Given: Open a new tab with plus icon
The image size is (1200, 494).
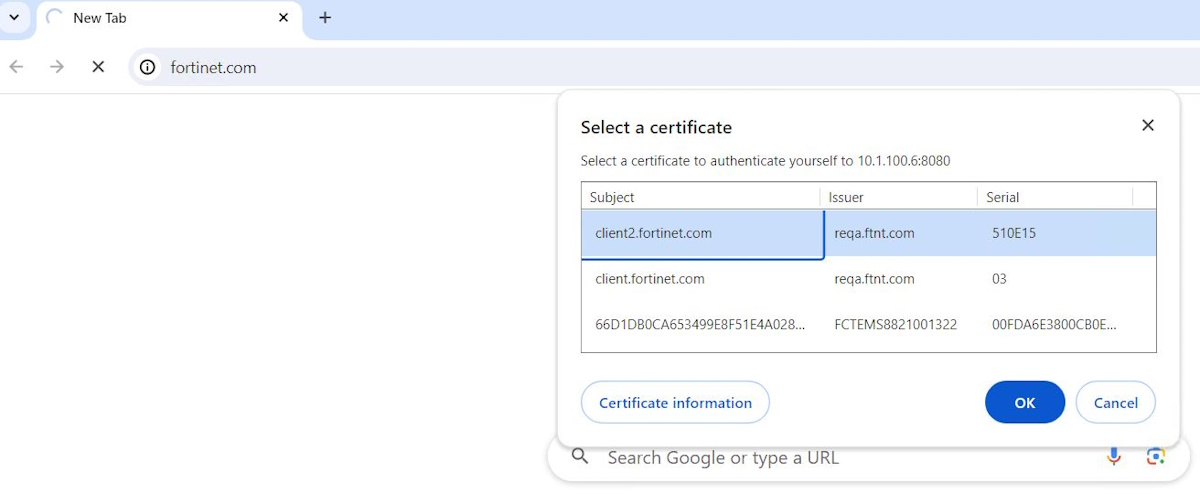Looking at the screenshot, I should click(x=325, y=18).
